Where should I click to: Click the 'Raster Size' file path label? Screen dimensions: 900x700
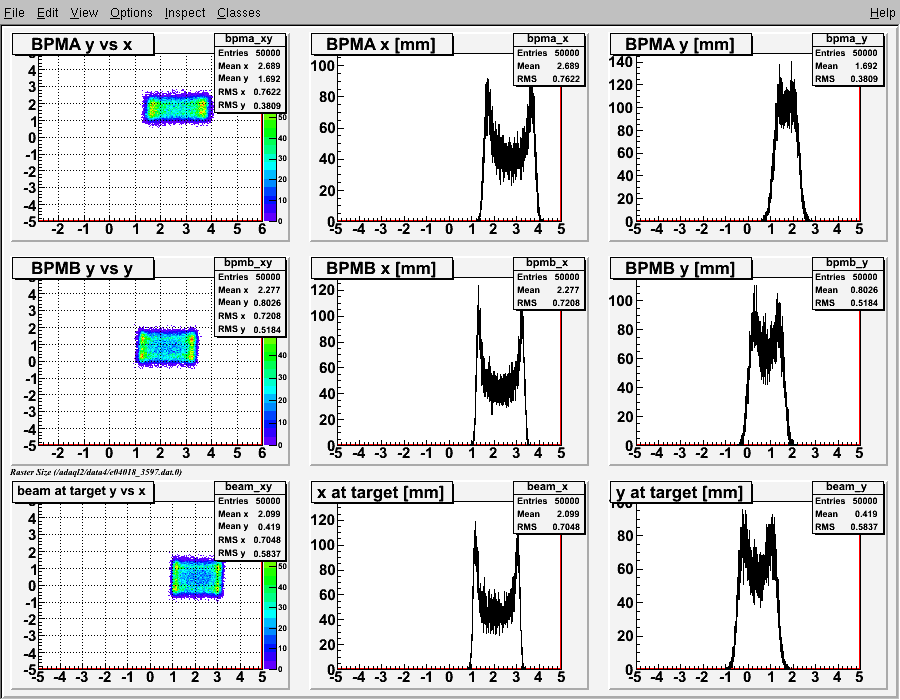pos(96,472)
